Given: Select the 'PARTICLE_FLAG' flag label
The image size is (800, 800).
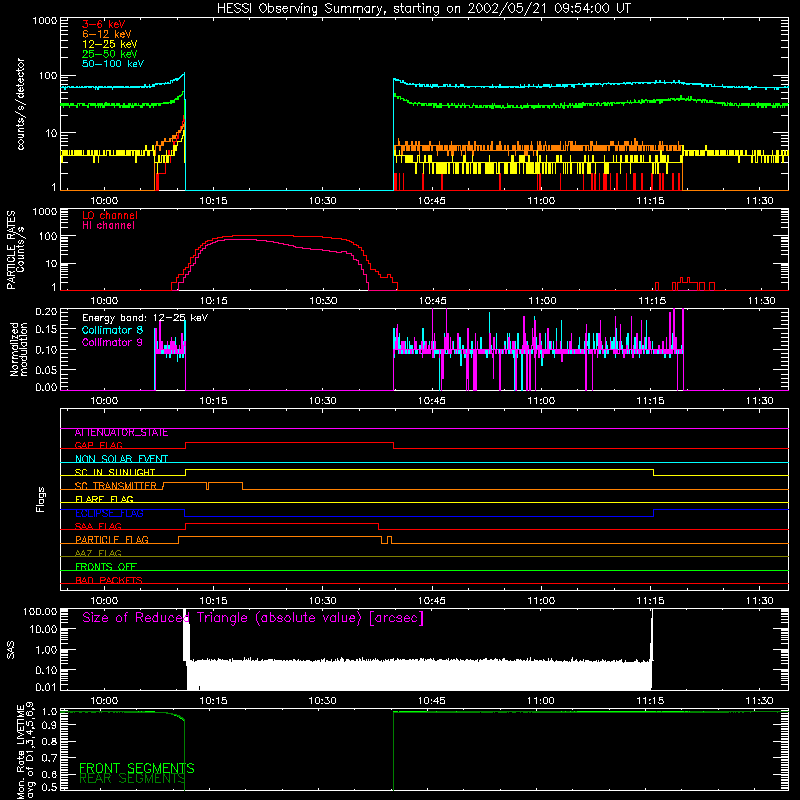Looking at the screenshot, I should [x=112, y=540].
